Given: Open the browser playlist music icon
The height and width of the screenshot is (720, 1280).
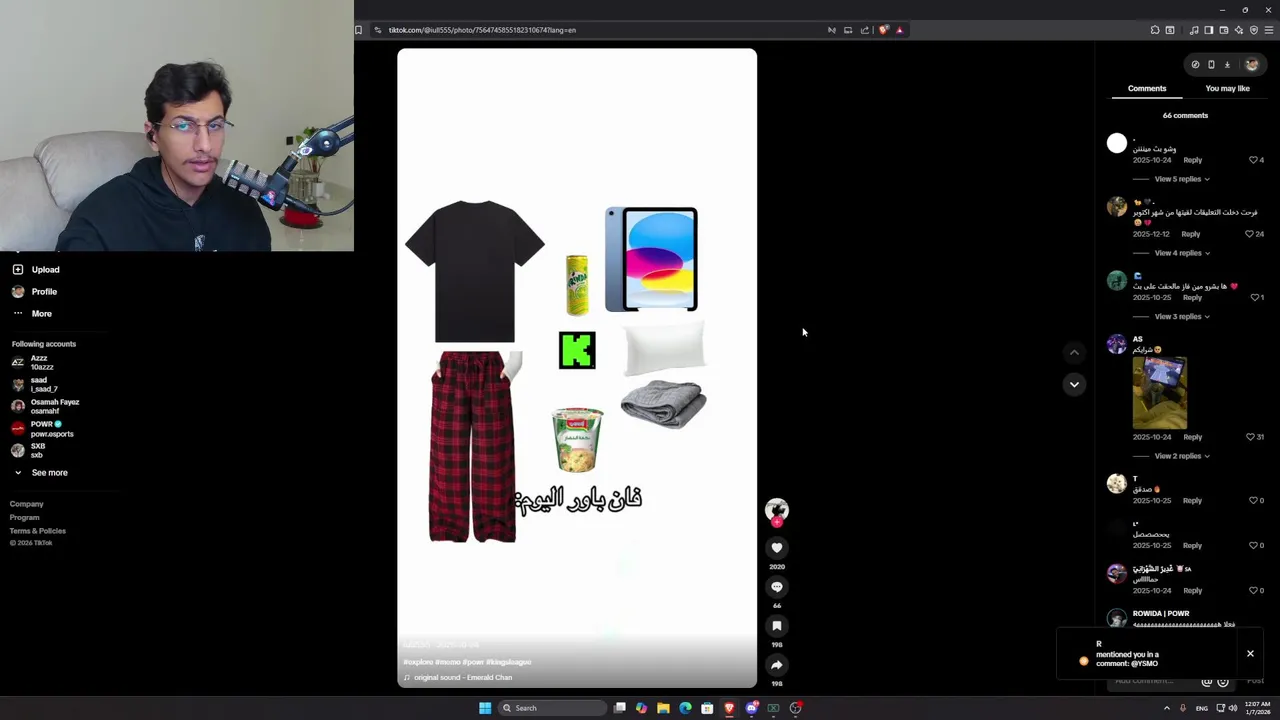Looking at the screenshot, I should coord(1194,30).
